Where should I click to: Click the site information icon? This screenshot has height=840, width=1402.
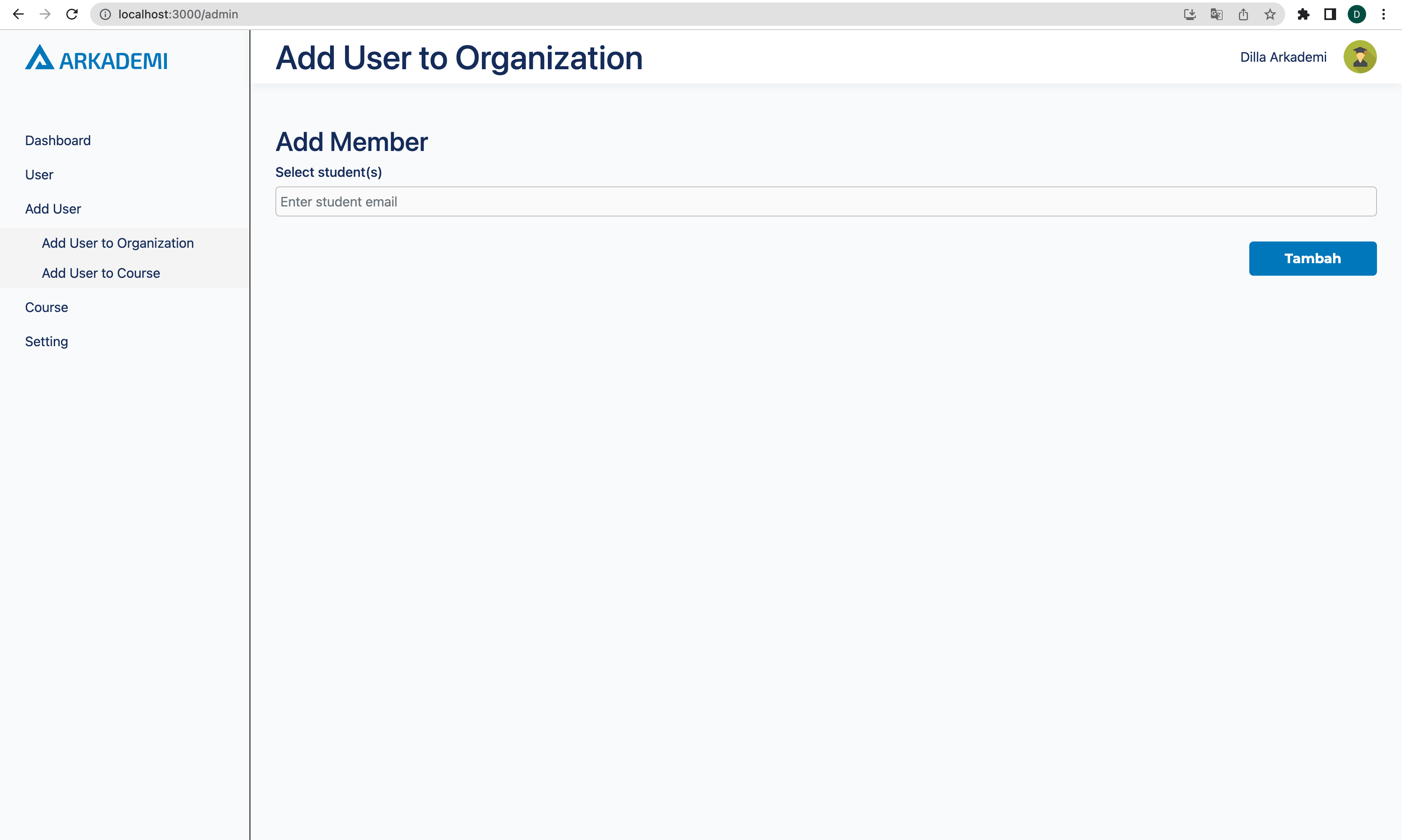pos(105,14)
